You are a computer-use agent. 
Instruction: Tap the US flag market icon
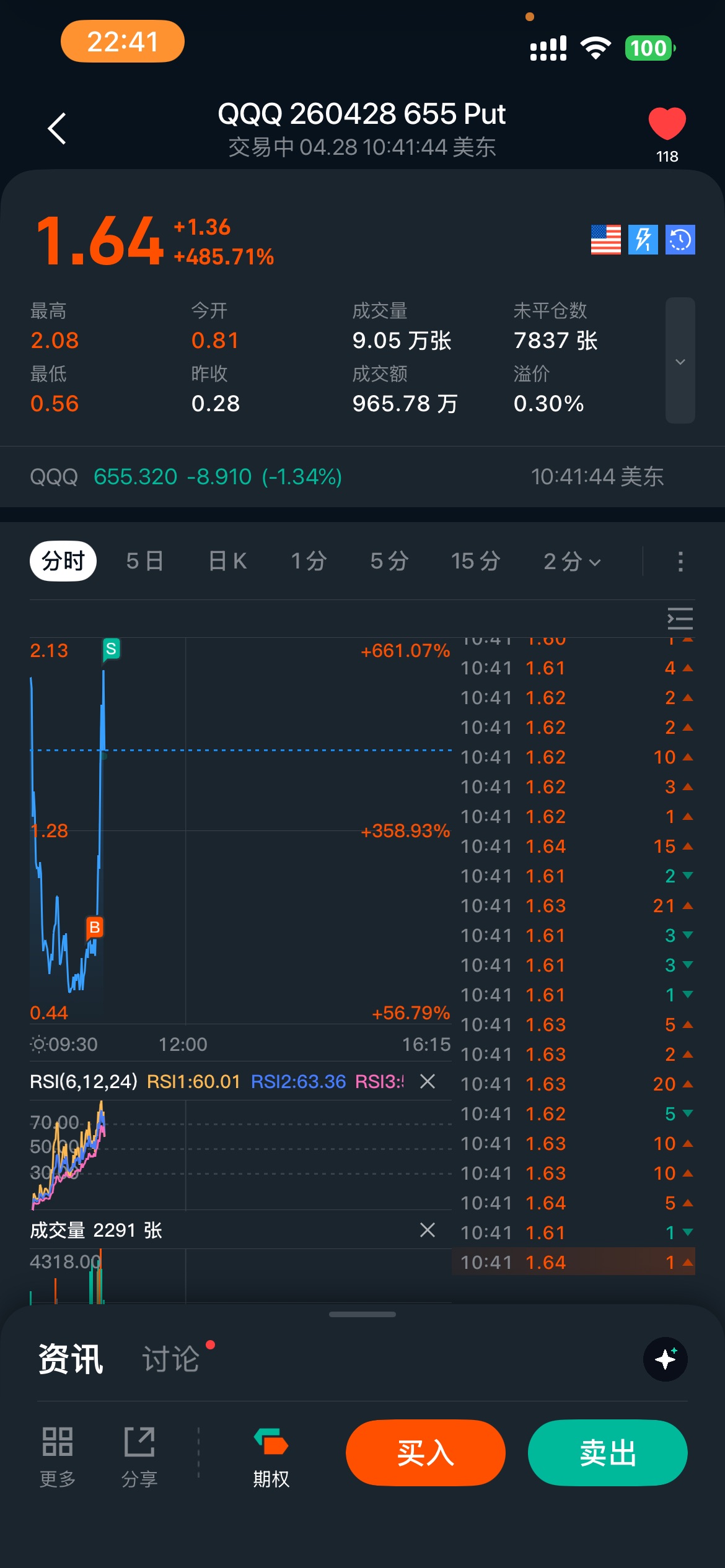pos(605,240)
